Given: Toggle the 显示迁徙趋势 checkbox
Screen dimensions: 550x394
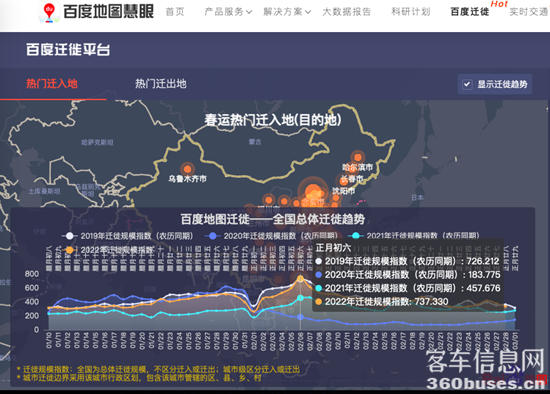Looking at the screenshot, I should coord(467,84).
